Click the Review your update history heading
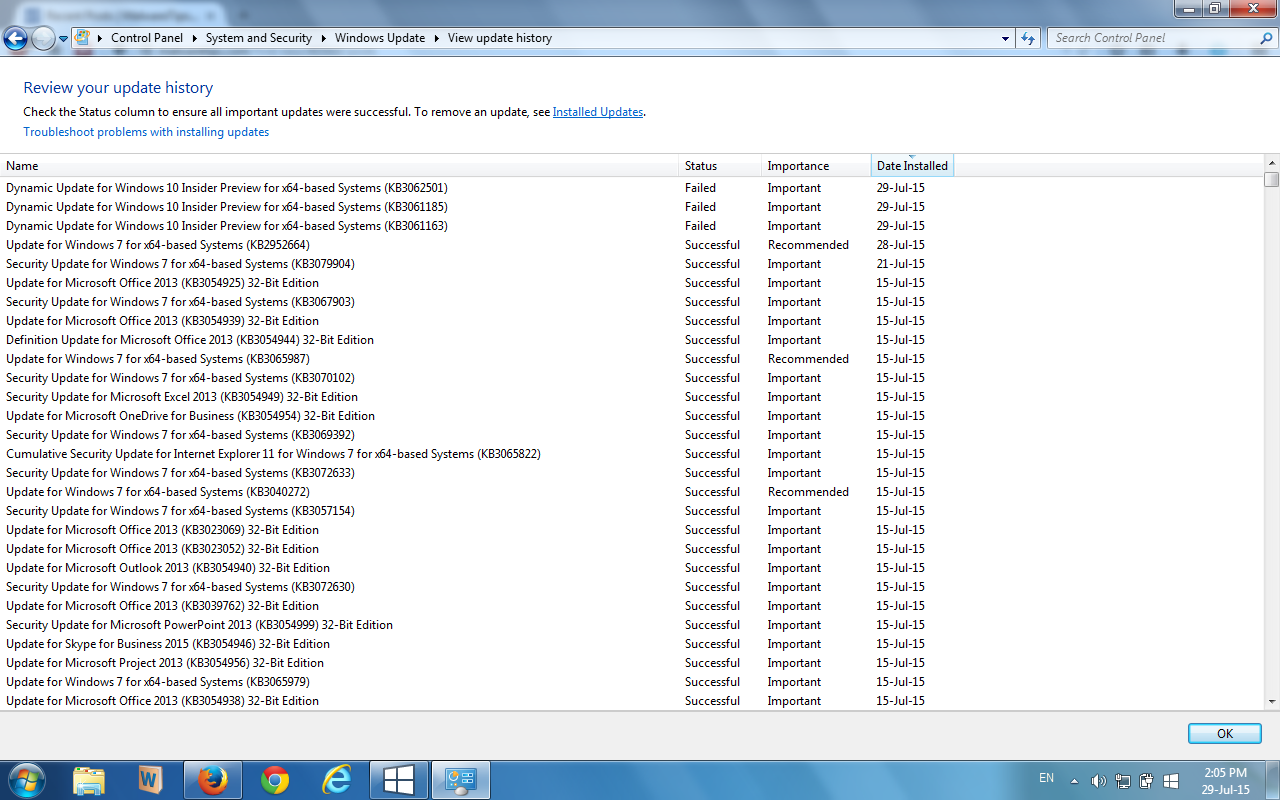The height and width of the screenshot is (800, 1280). click(x=118, y=88)
